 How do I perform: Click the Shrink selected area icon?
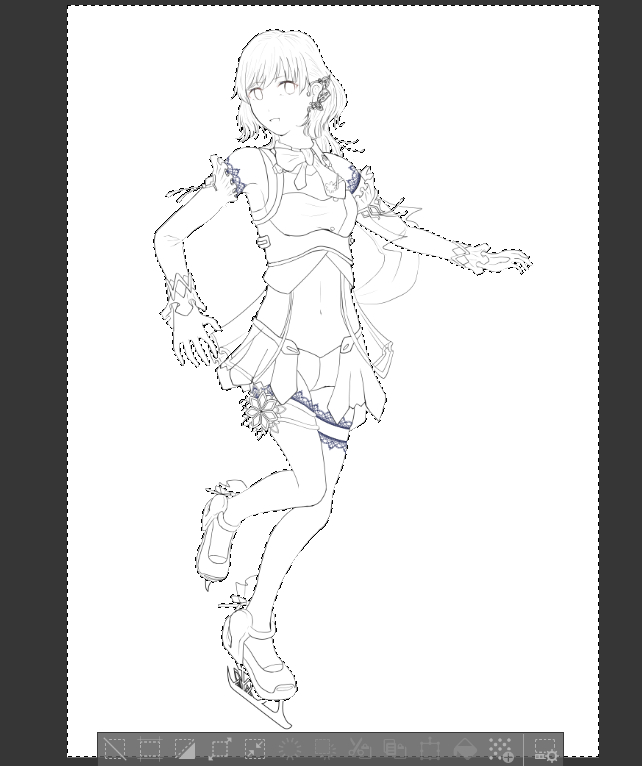(x=255, y=748)
